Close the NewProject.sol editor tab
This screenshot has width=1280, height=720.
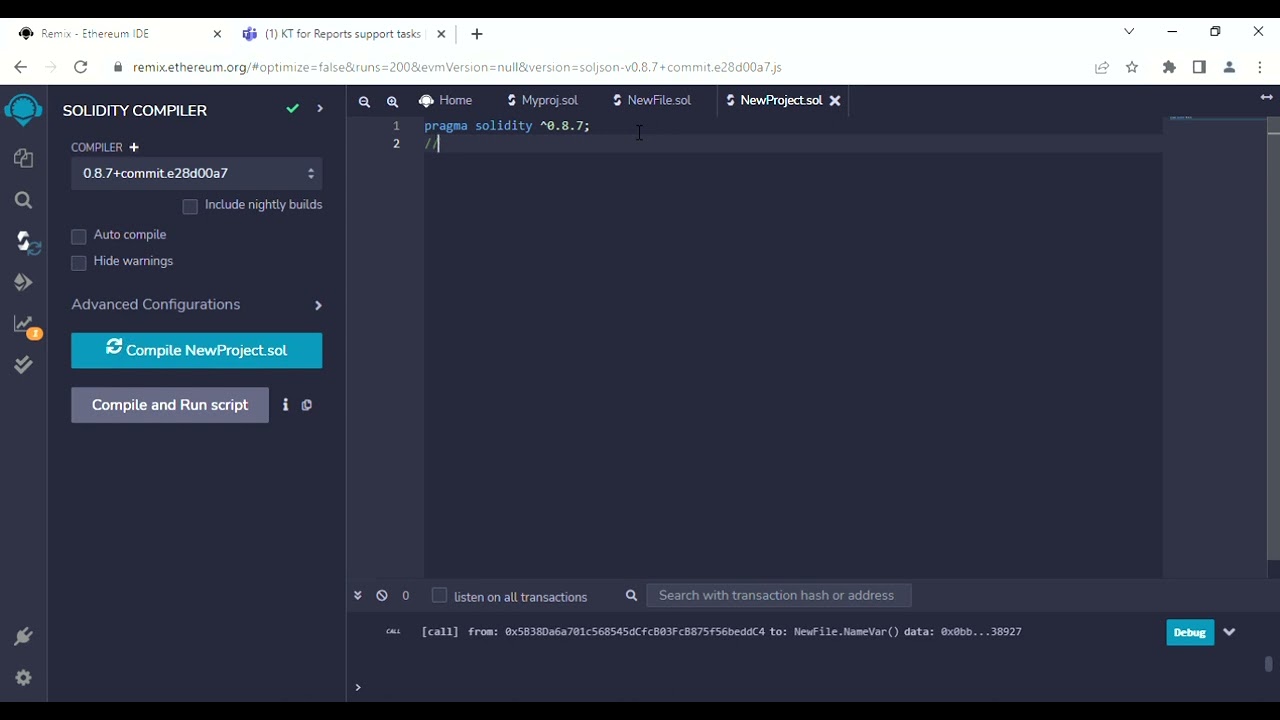pos(835,100)
